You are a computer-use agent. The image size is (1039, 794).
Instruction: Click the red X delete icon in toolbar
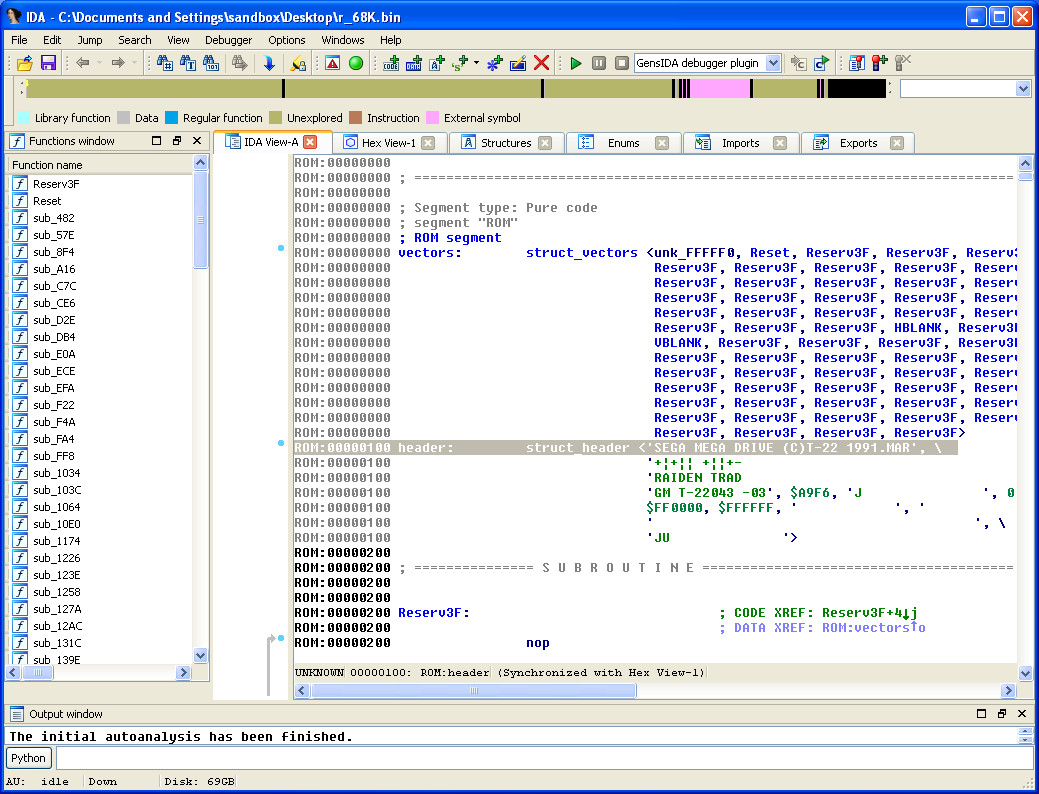click(541, 63)
